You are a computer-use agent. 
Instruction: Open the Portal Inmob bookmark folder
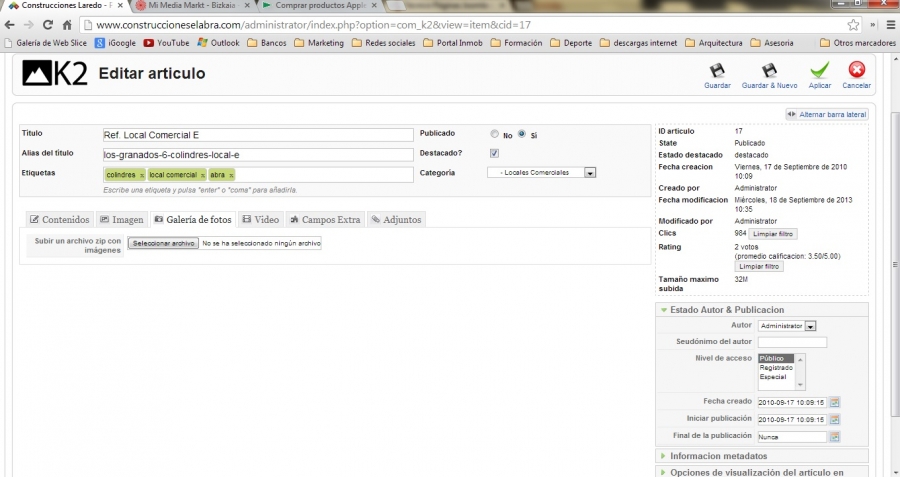pos(453,43)
